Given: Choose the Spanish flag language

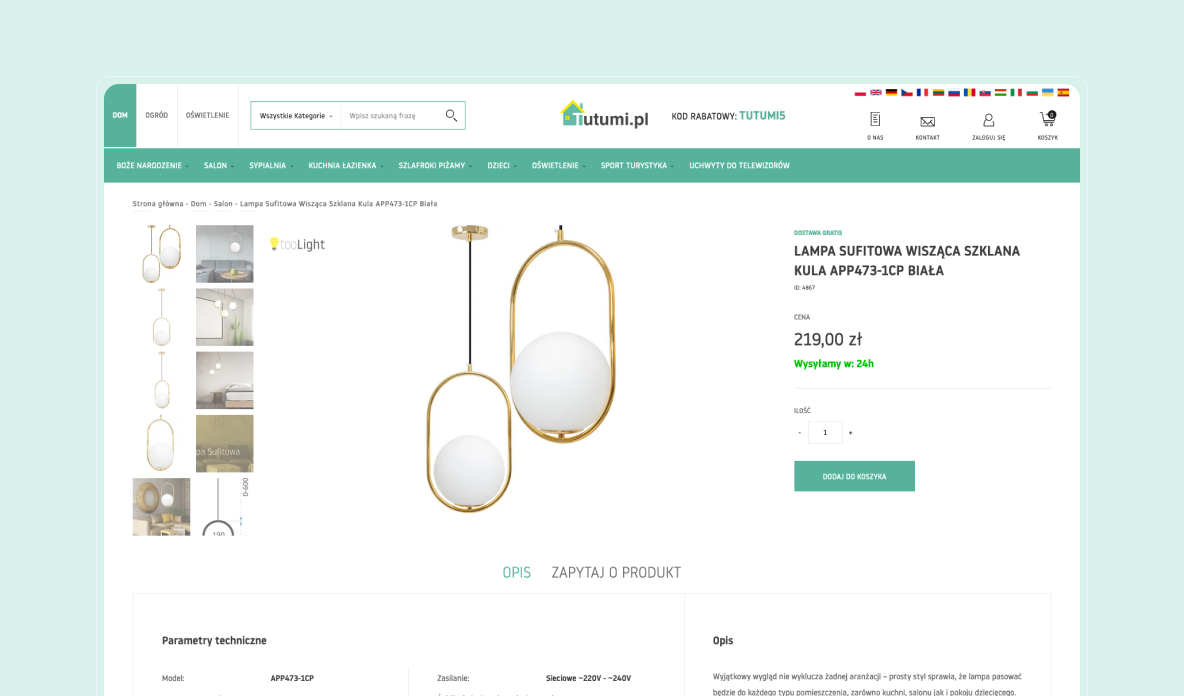Looking at the screenshot, I should (1063, 92).
